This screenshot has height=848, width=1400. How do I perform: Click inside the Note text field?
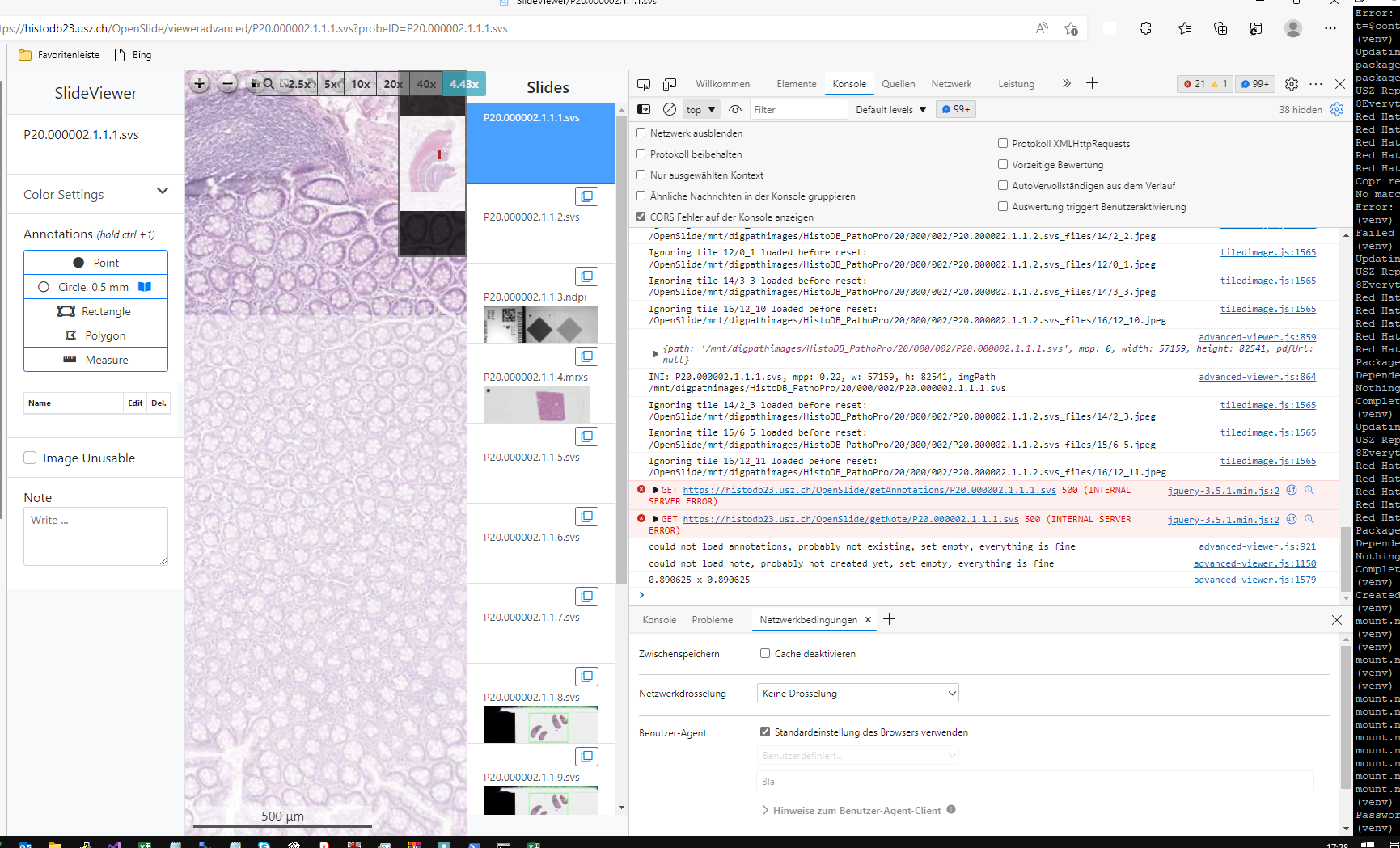(95, 536)
